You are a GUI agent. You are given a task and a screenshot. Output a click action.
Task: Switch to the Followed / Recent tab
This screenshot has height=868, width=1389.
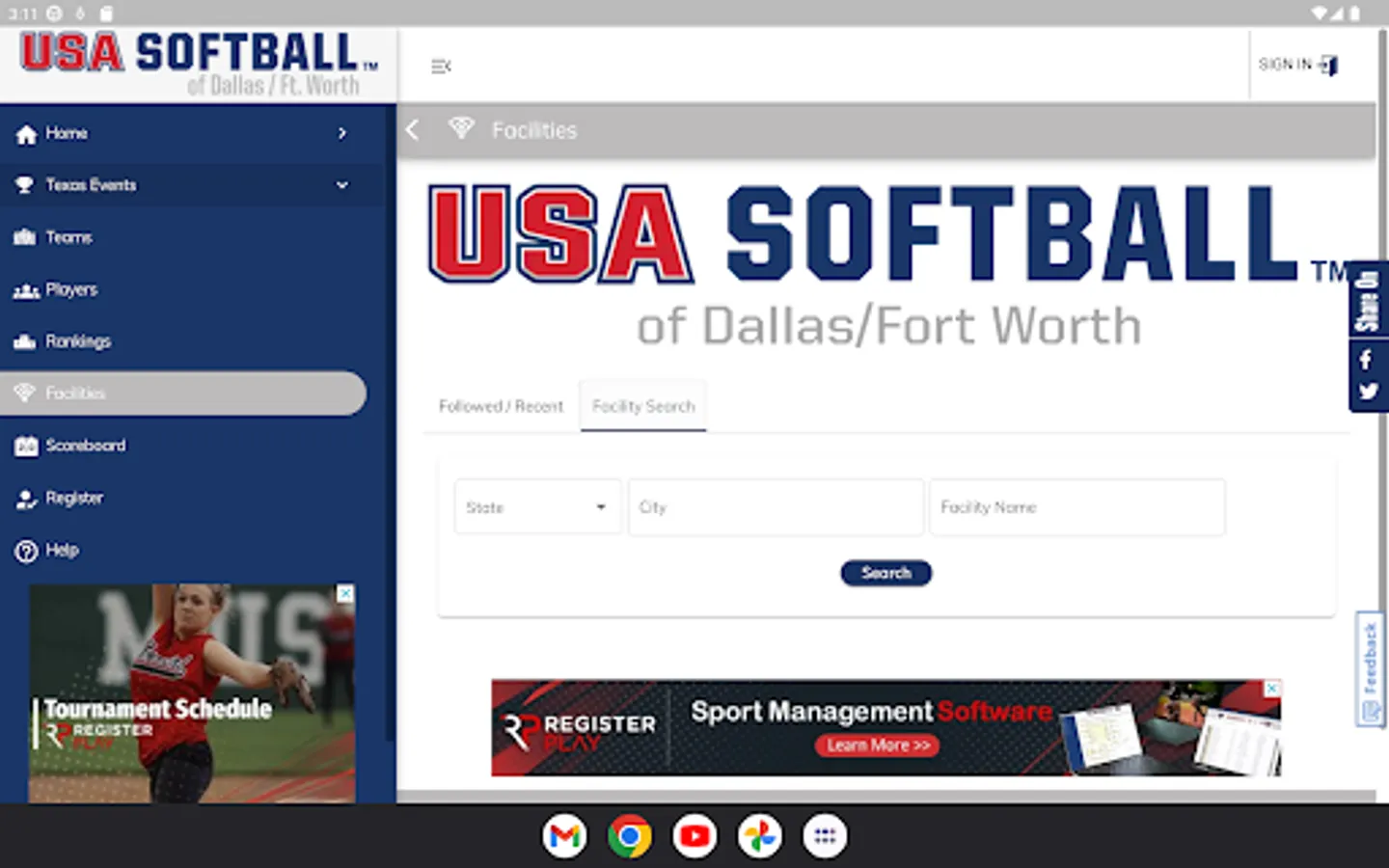coord(501,406)
